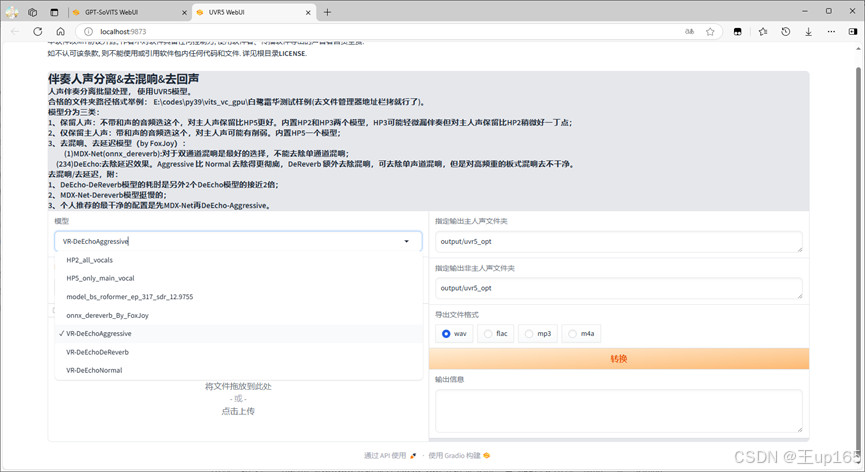Switch to the GPT-SoVITS WebUI tab
865x472 pixels.
pyautogui.click(x=130, y=12)
